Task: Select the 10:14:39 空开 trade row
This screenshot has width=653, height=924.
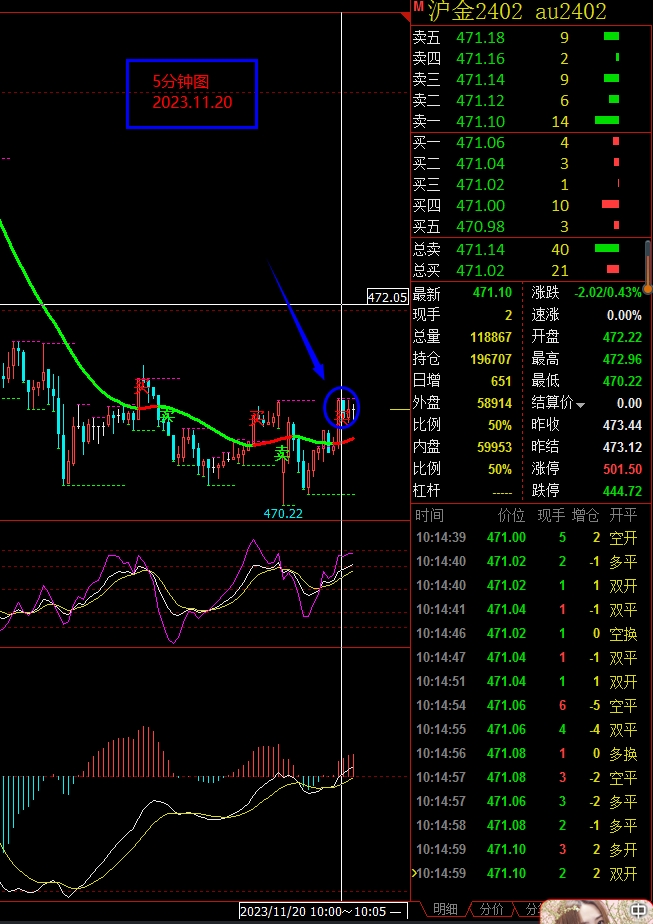Action: [x=527, y=537]
